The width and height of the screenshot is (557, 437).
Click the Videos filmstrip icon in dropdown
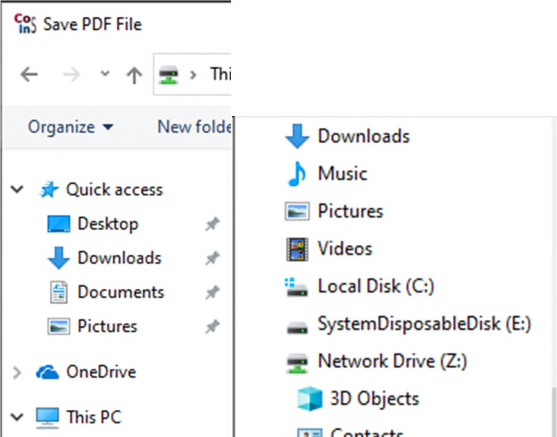pyautogui.click(x=297, y=249)
